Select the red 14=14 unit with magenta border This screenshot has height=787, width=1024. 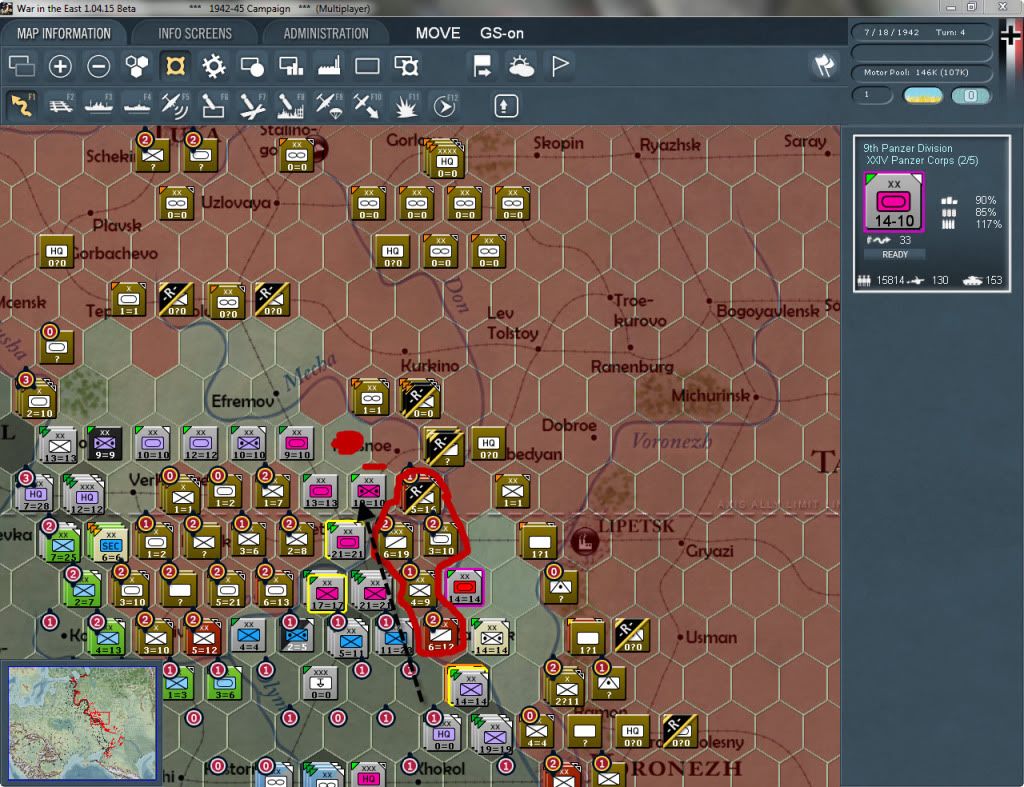(464, 586)
